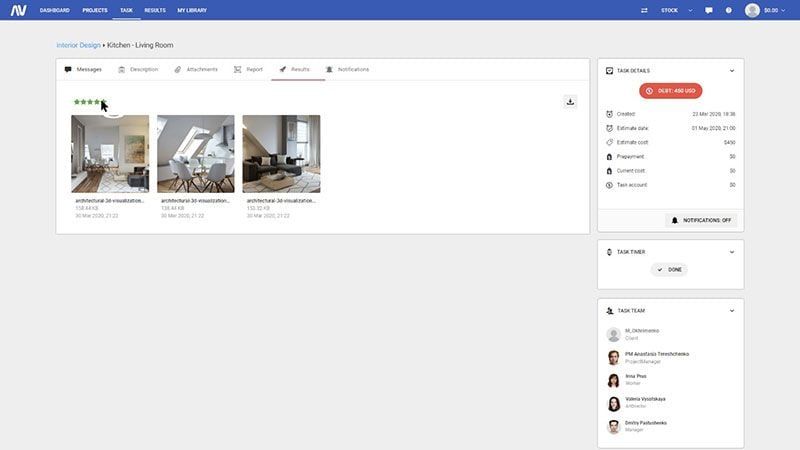Switch to the Attachments tab
800x450 pixels.
196,69
